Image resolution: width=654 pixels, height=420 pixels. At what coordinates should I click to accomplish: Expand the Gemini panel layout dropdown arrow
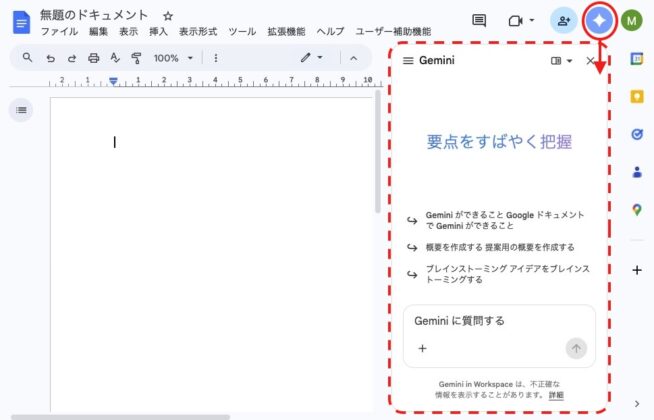(x=569, y=61)
